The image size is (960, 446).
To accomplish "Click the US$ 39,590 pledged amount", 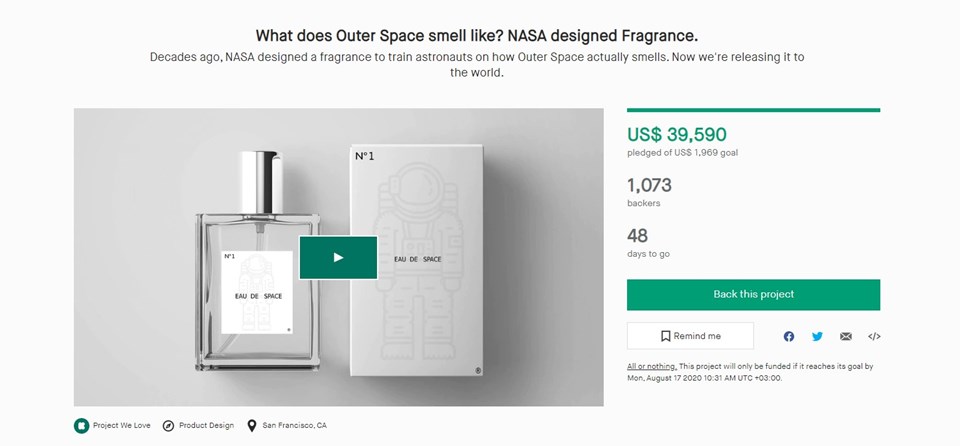I will 677,135.
